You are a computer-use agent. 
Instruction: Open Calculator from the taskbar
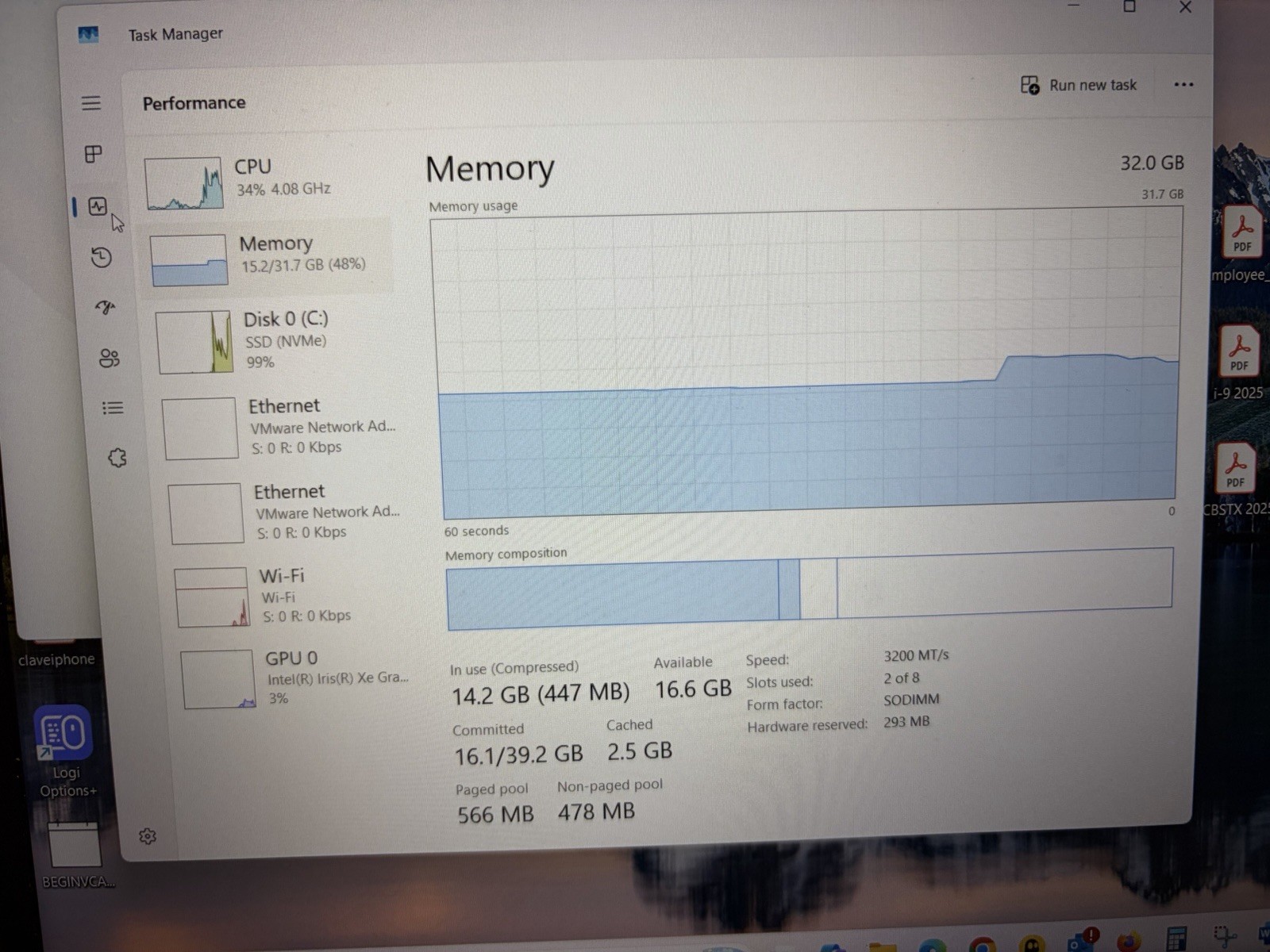[x=1176, y=939]
